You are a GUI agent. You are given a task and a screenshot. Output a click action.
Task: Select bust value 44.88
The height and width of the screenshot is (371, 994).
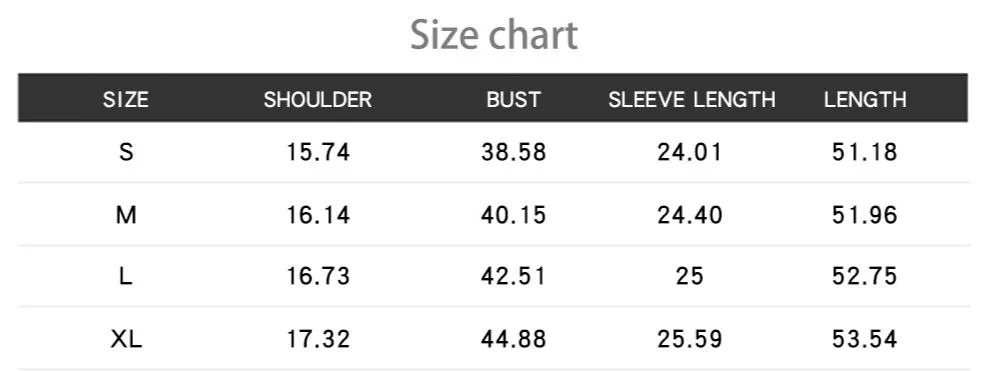[513, 339]
